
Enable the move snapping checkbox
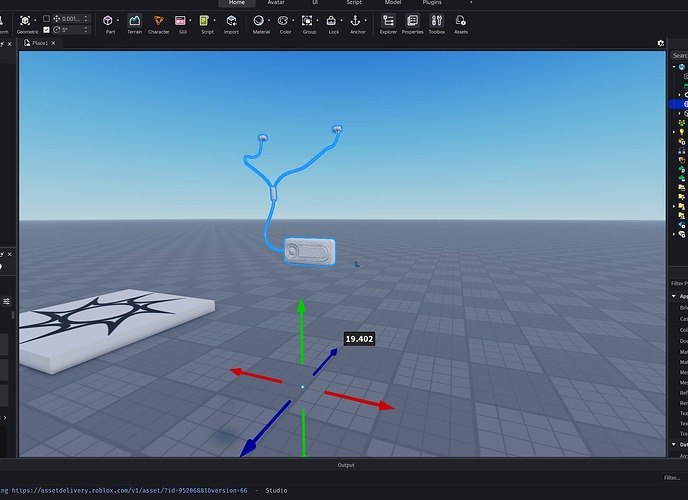(x=46, y=18)
